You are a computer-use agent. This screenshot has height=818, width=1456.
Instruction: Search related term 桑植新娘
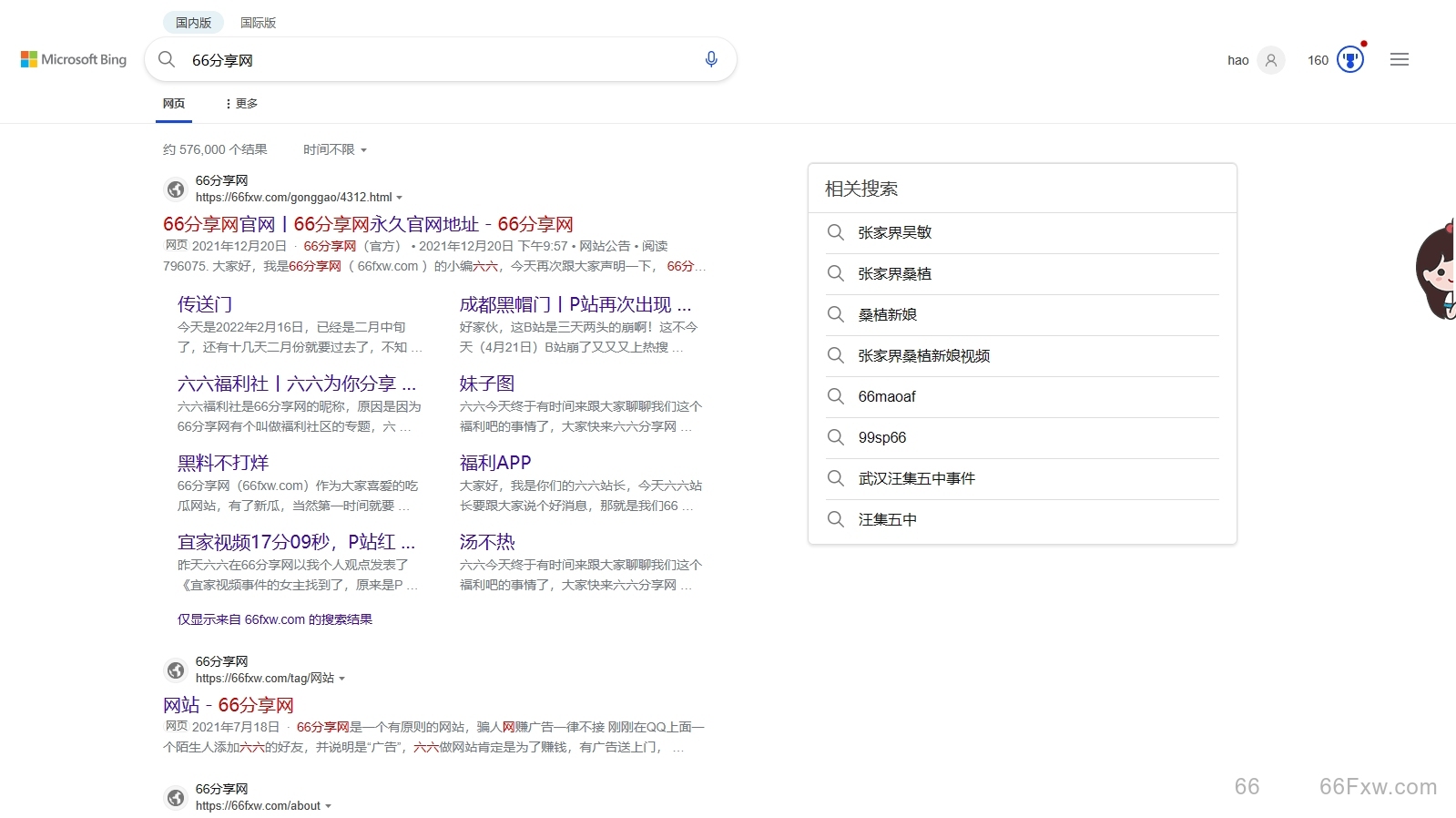click(x=888, y=314)
